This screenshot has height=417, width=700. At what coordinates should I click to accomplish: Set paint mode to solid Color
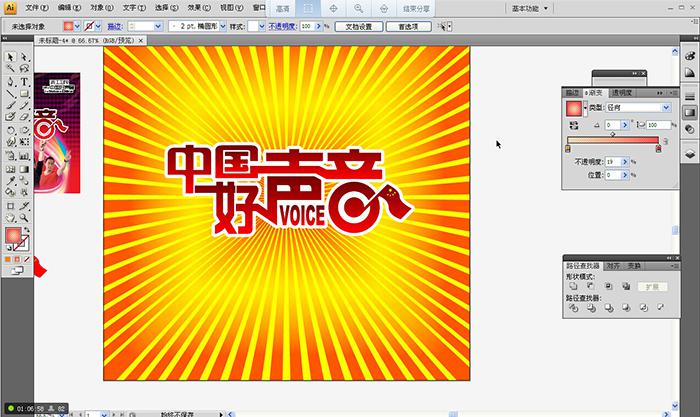(x=8, y=259)
